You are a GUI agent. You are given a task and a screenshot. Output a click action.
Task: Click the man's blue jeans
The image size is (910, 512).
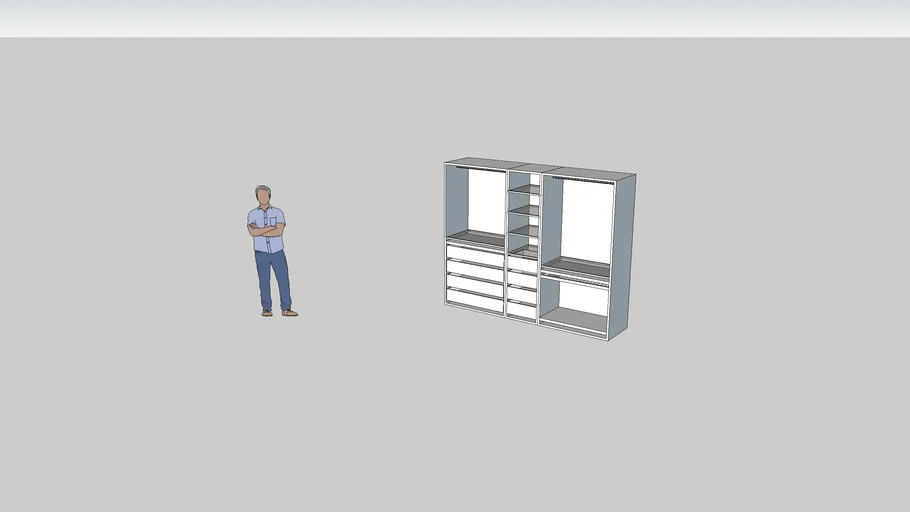272,277
